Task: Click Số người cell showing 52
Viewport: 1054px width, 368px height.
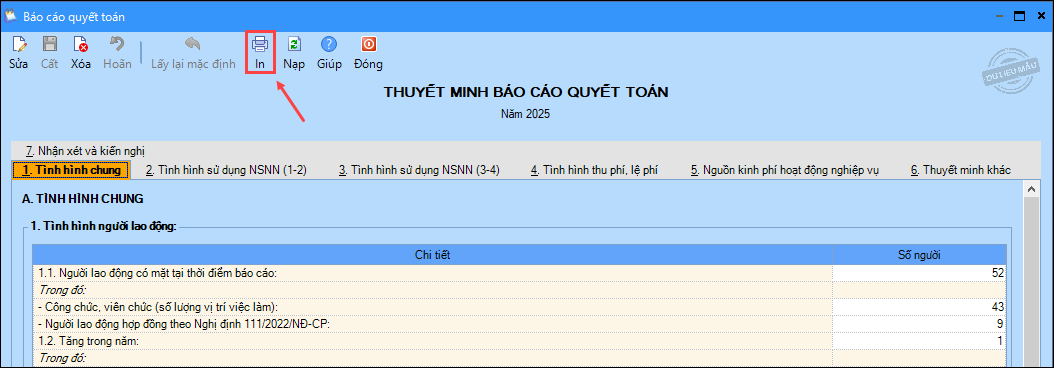Action: (x=920, y=272)
